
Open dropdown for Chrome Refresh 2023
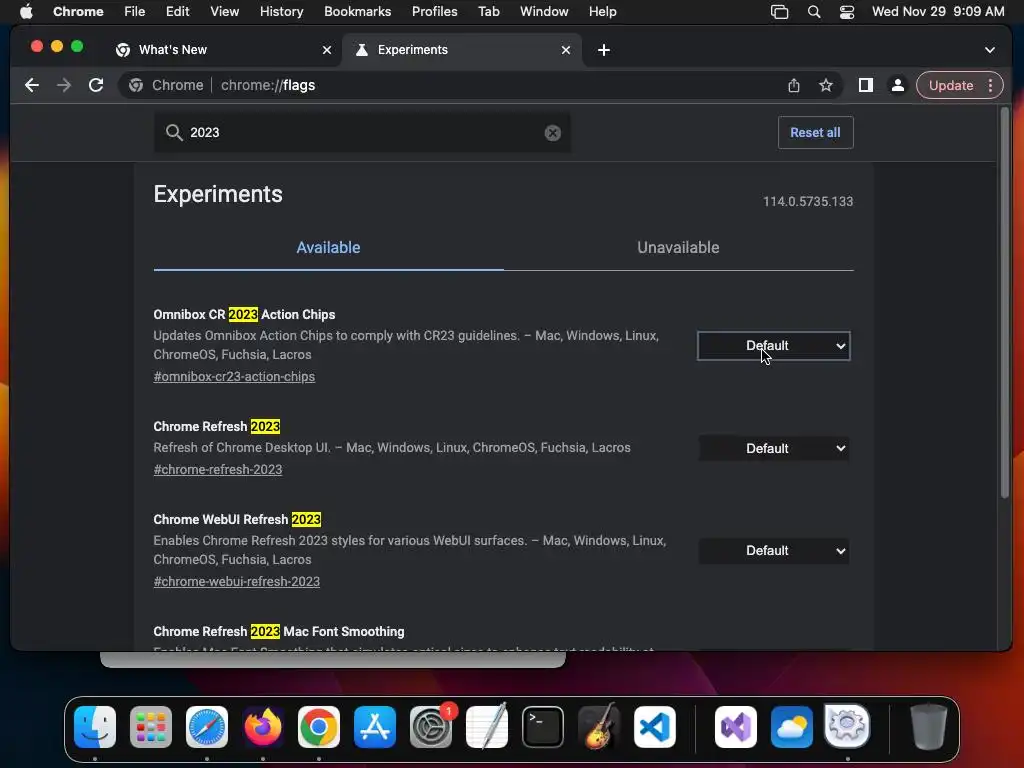(x=774, y=449)
